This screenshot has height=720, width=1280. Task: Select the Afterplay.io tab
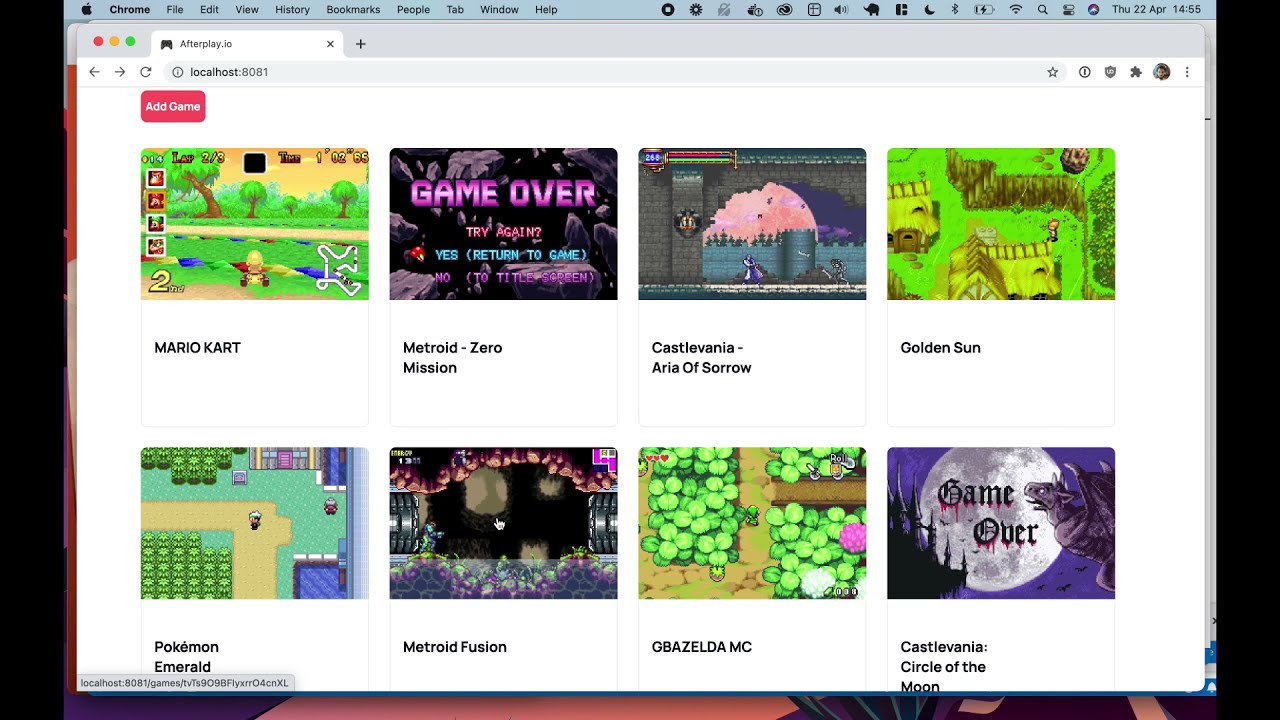click(x=246, y=44)
